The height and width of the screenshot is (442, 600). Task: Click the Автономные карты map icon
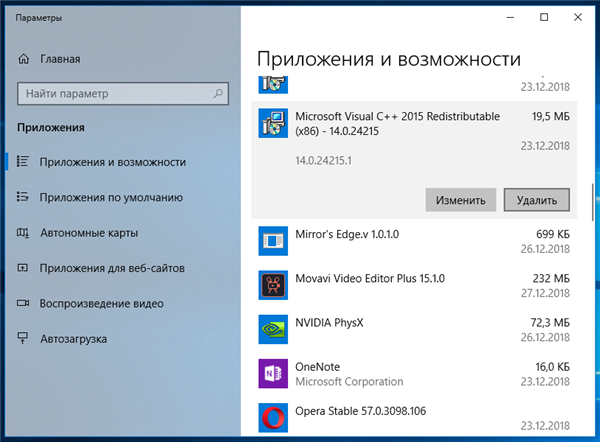pyautogui.click(x=23, y=233)
